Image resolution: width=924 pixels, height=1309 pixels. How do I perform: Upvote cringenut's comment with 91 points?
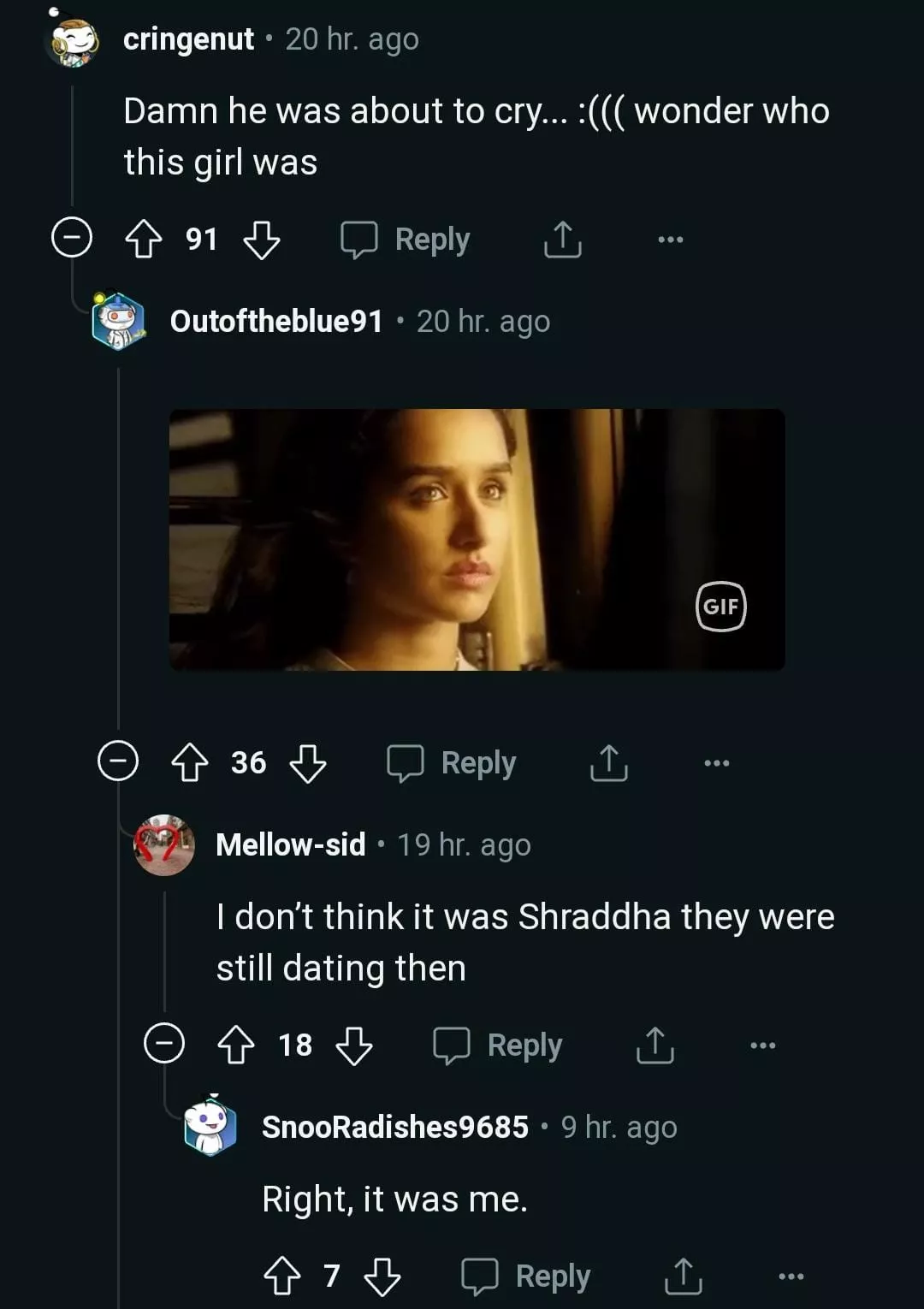point(144,240)
